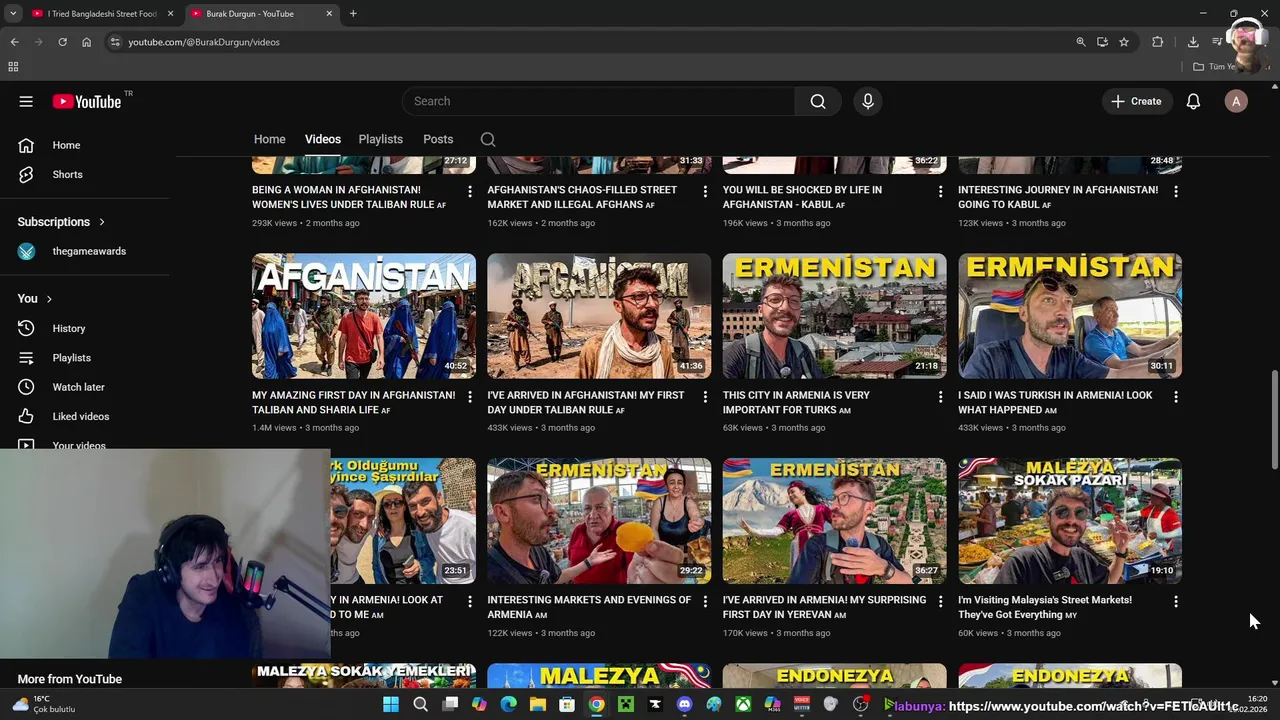Open more options for INTERESTING MARKETS AND EVENINGS video
The width and height of the screenshot is (1280, 720).
tap(704, 602)
